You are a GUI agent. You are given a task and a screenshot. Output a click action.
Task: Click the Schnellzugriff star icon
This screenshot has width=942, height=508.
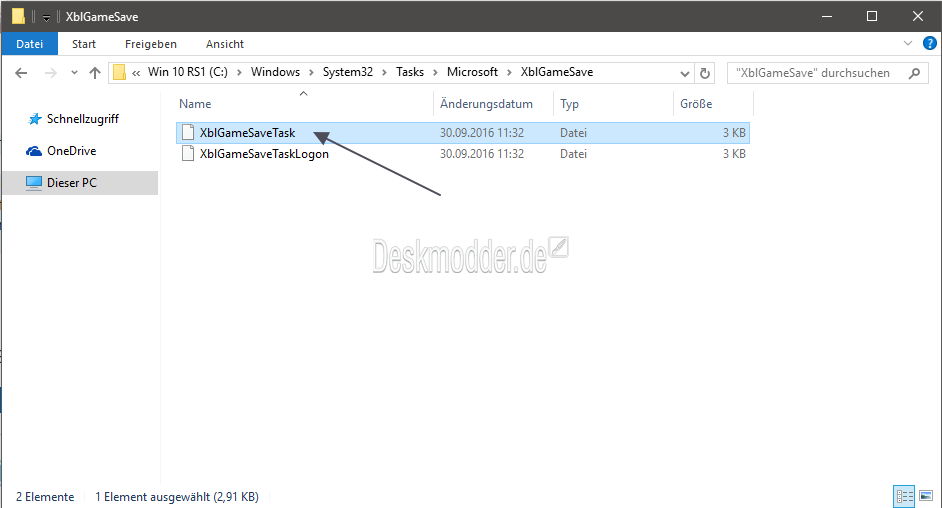click(35, 119)
